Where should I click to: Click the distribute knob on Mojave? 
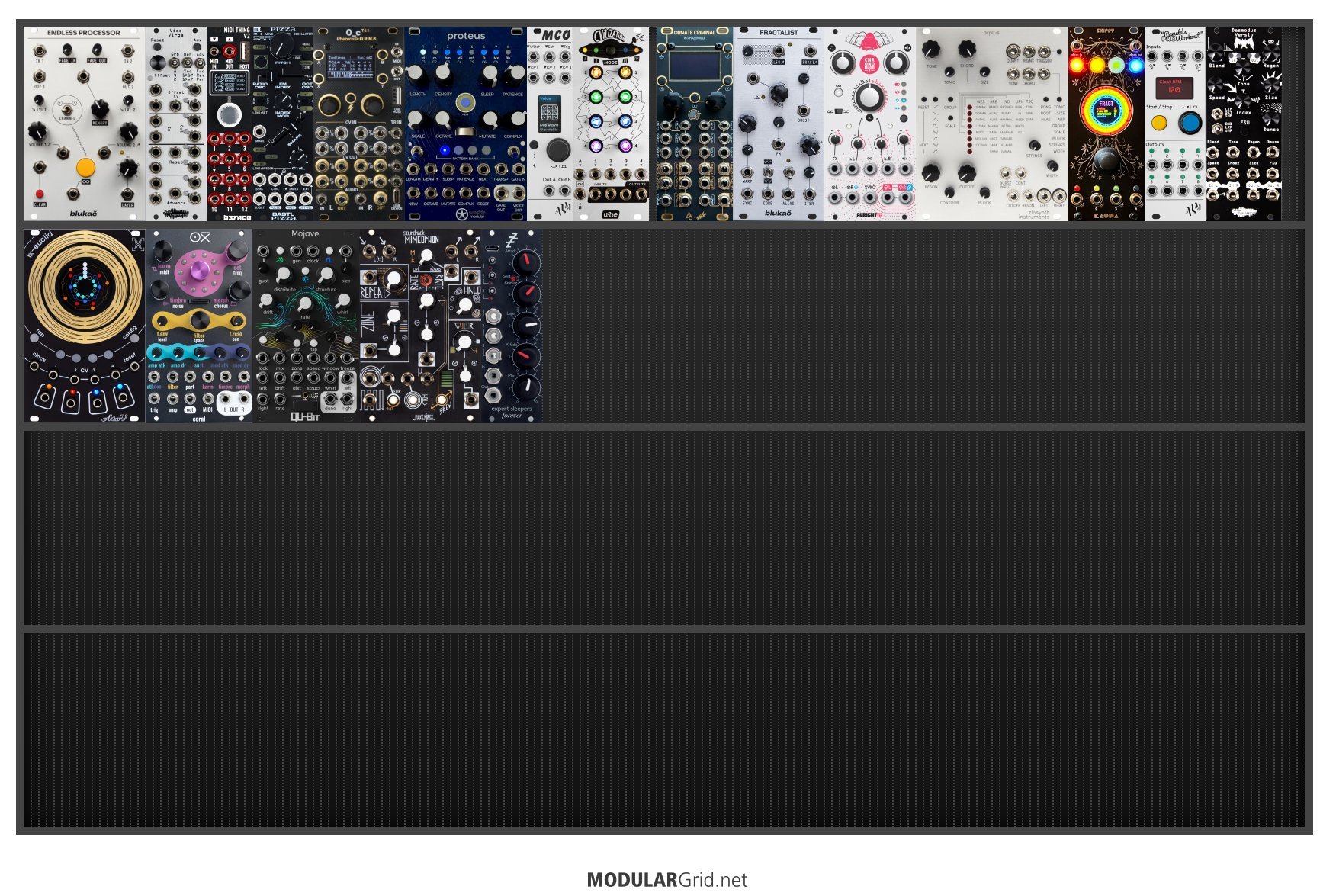284,275
